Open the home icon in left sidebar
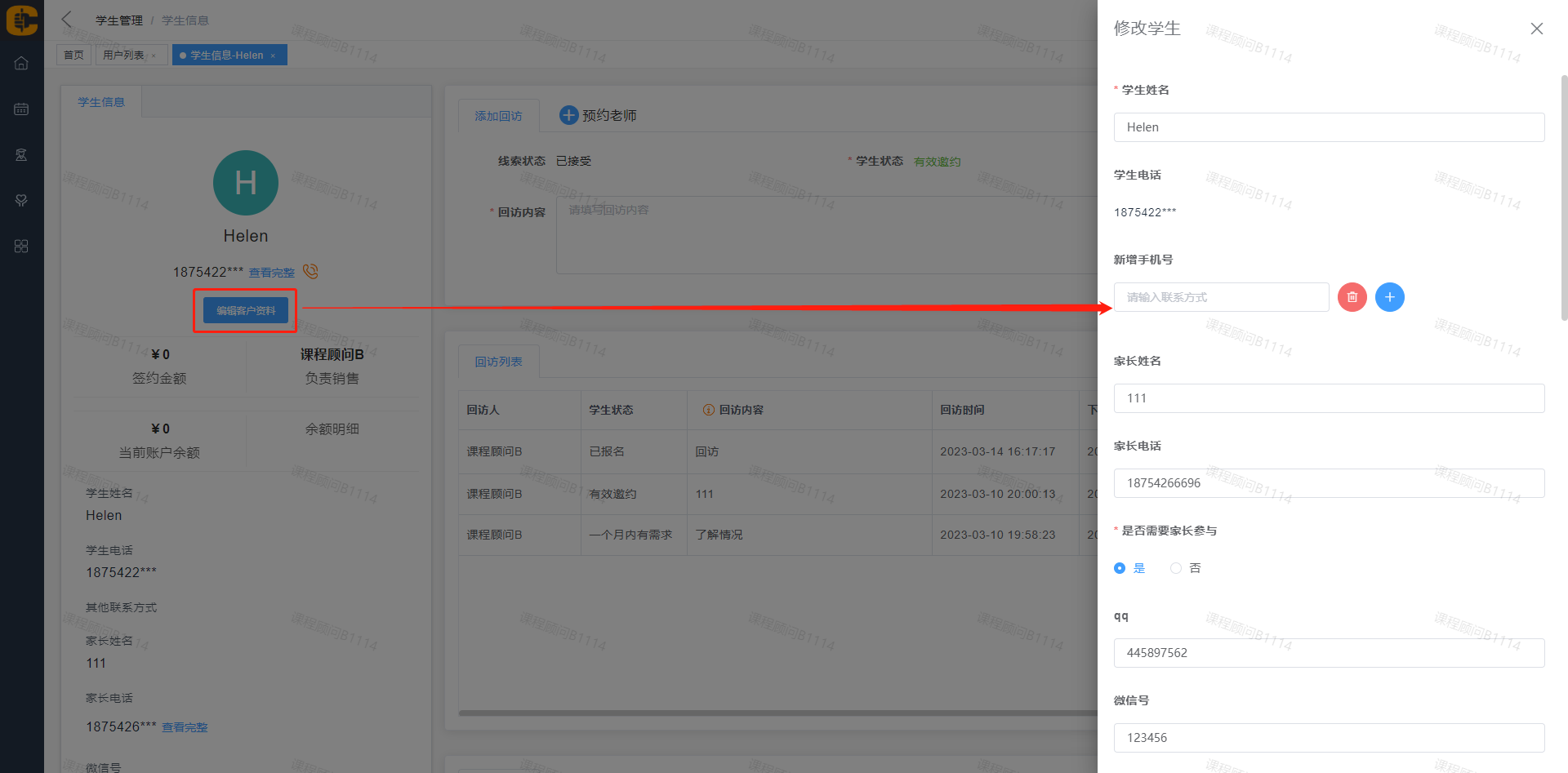1568x773 pixels. click(x=21, y=64)
